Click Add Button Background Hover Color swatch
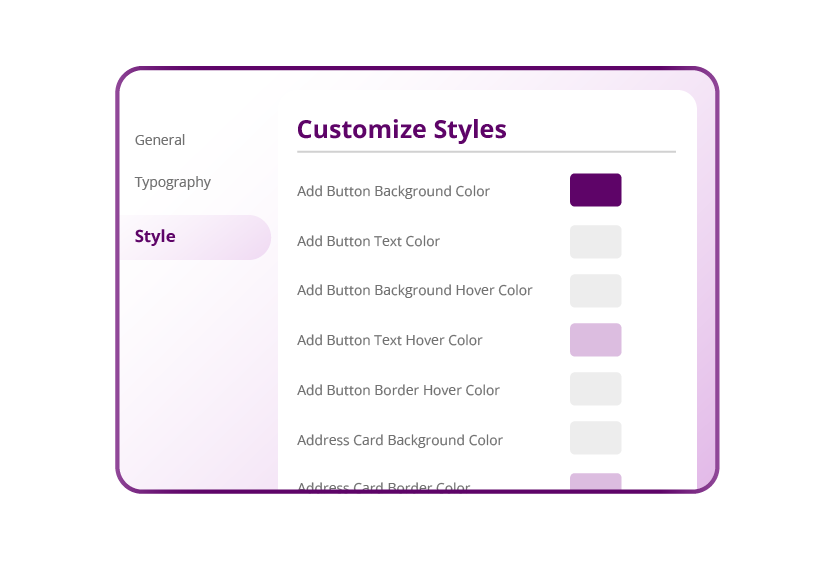The image size is (834, 563). pyautogui.click(x=595, y=291)
